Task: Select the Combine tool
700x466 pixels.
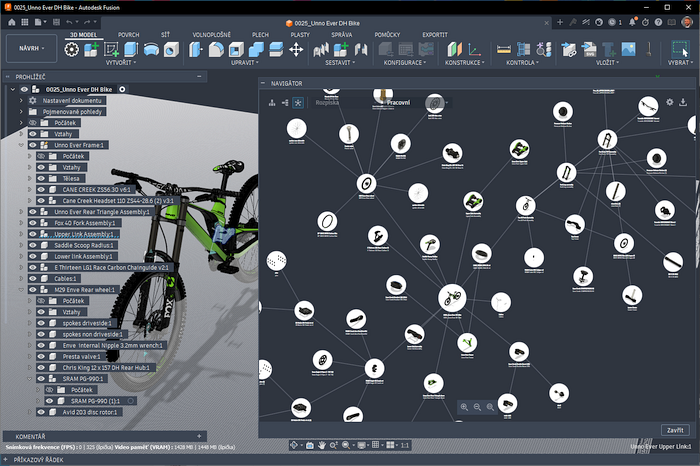Action: coord(256,49)
